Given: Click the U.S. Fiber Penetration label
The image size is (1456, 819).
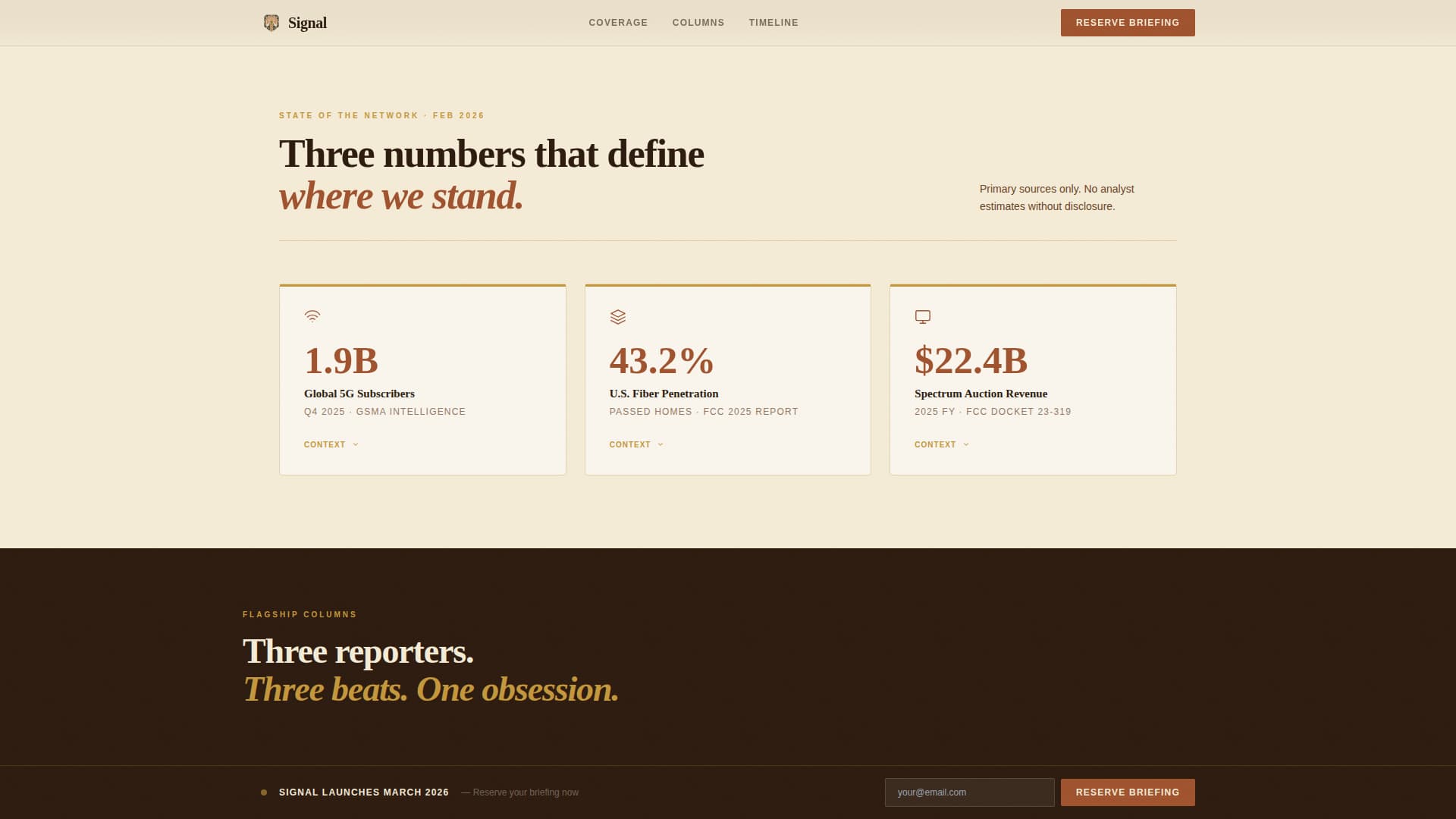Looking at the screenshot, I should click(664, 394).
